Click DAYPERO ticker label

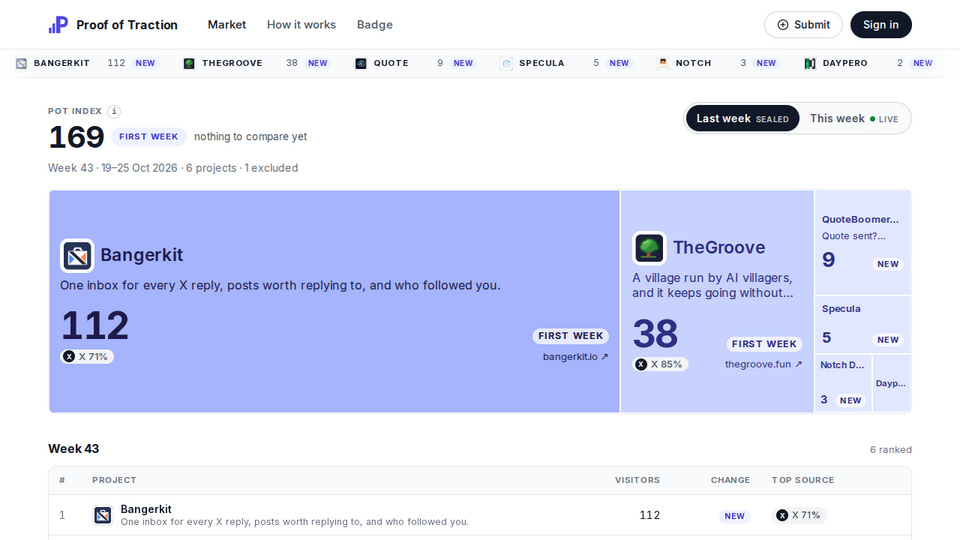[x=845, y=63]
